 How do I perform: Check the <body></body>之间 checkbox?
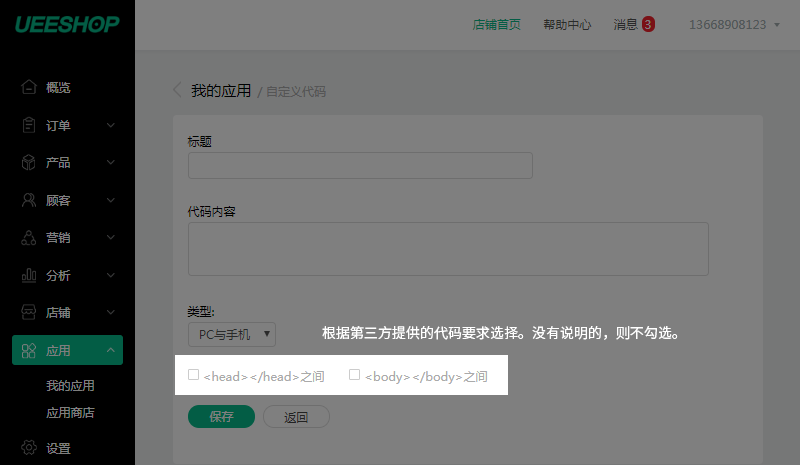pos(354,375)
